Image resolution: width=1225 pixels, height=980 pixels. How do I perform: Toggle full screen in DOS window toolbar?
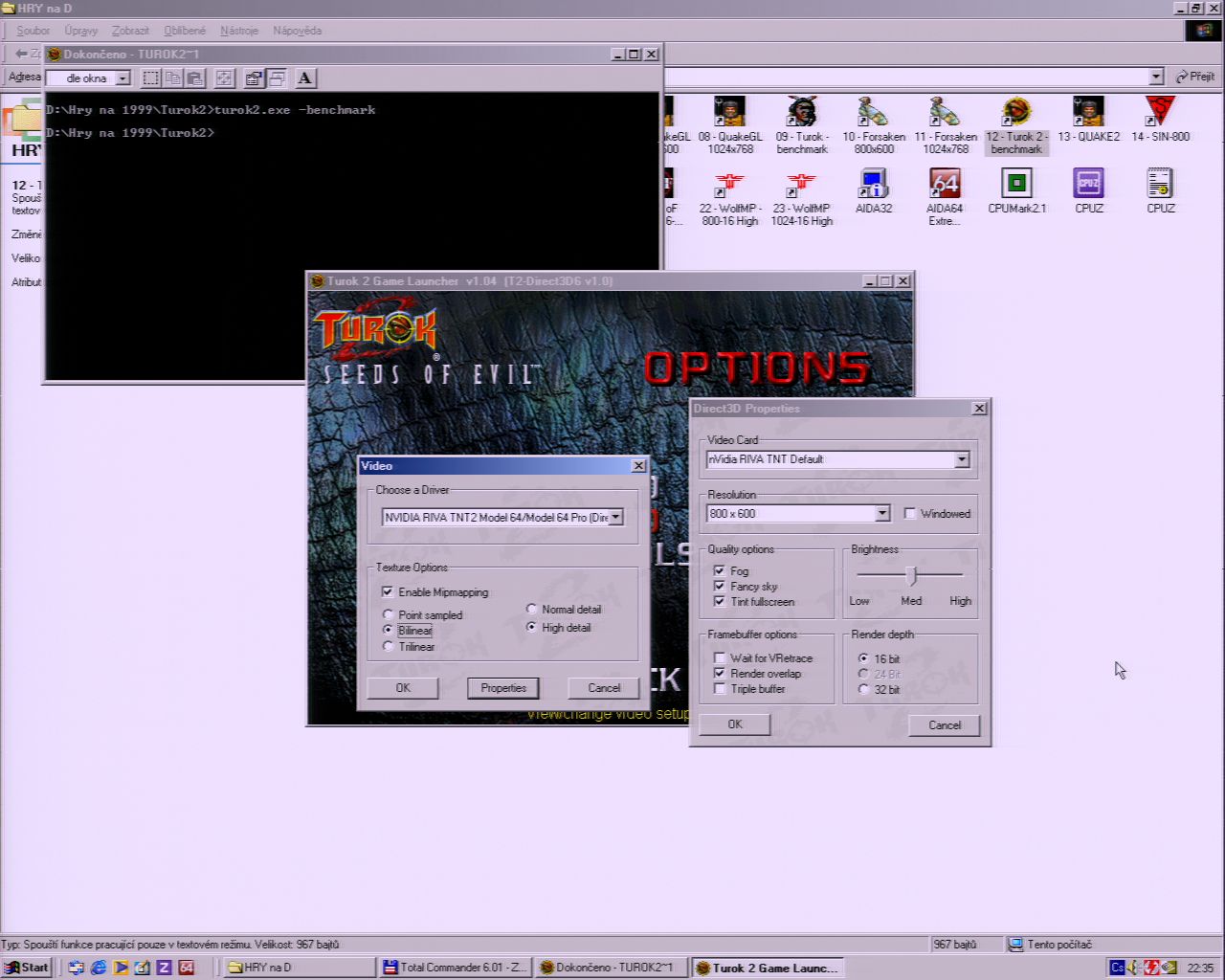tap(224, 78)
